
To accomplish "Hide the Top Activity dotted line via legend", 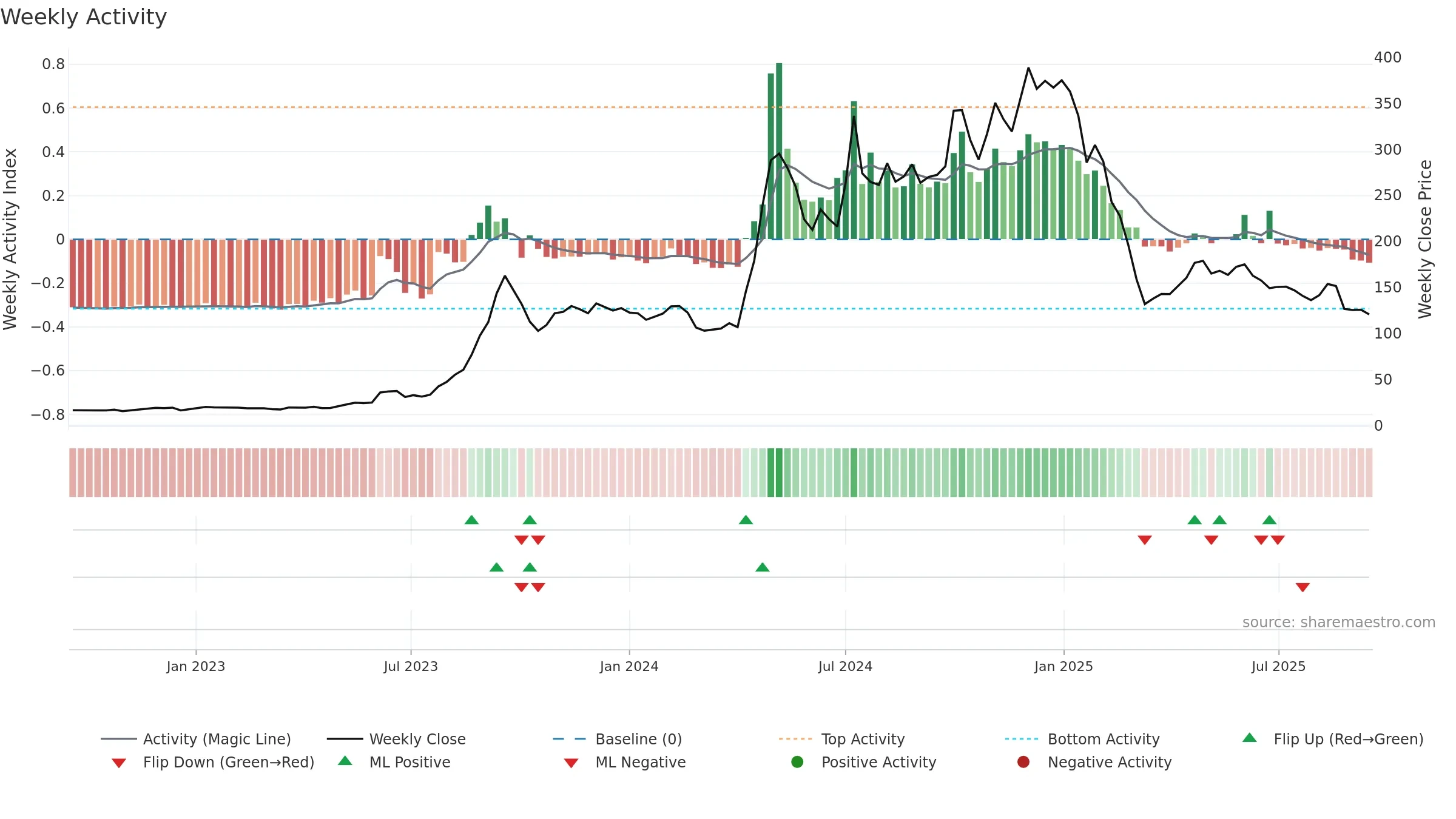I will click(841, 739).
